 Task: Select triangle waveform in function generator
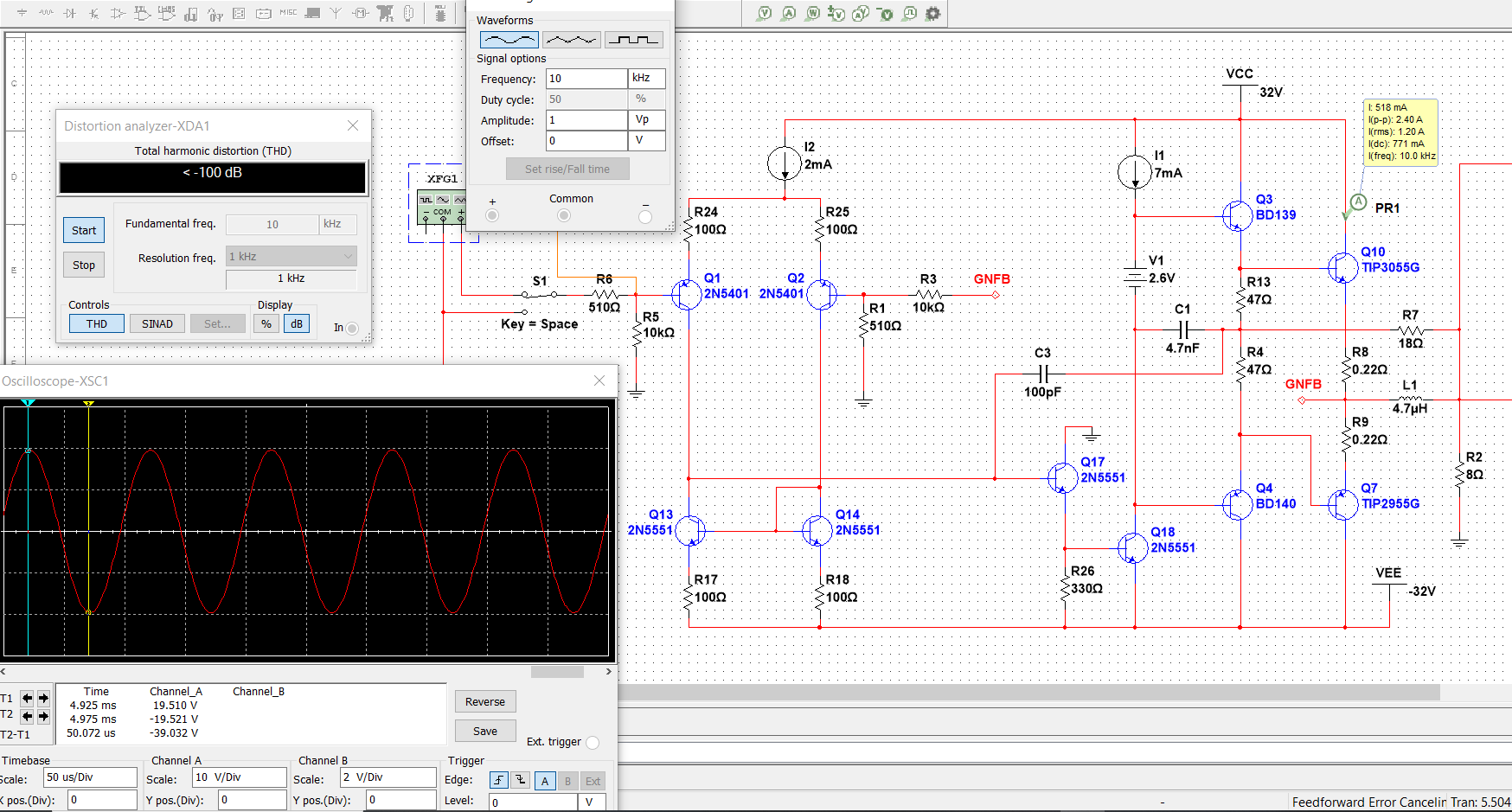tap(572, 40)
